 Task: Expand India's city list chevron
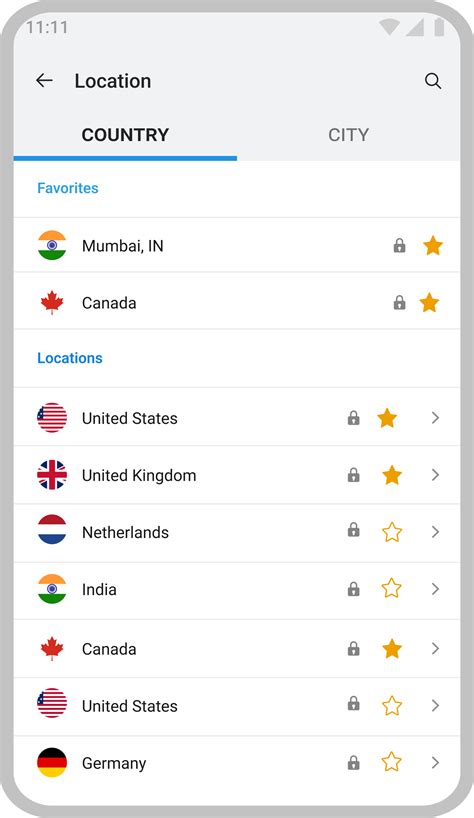point(435,589)
